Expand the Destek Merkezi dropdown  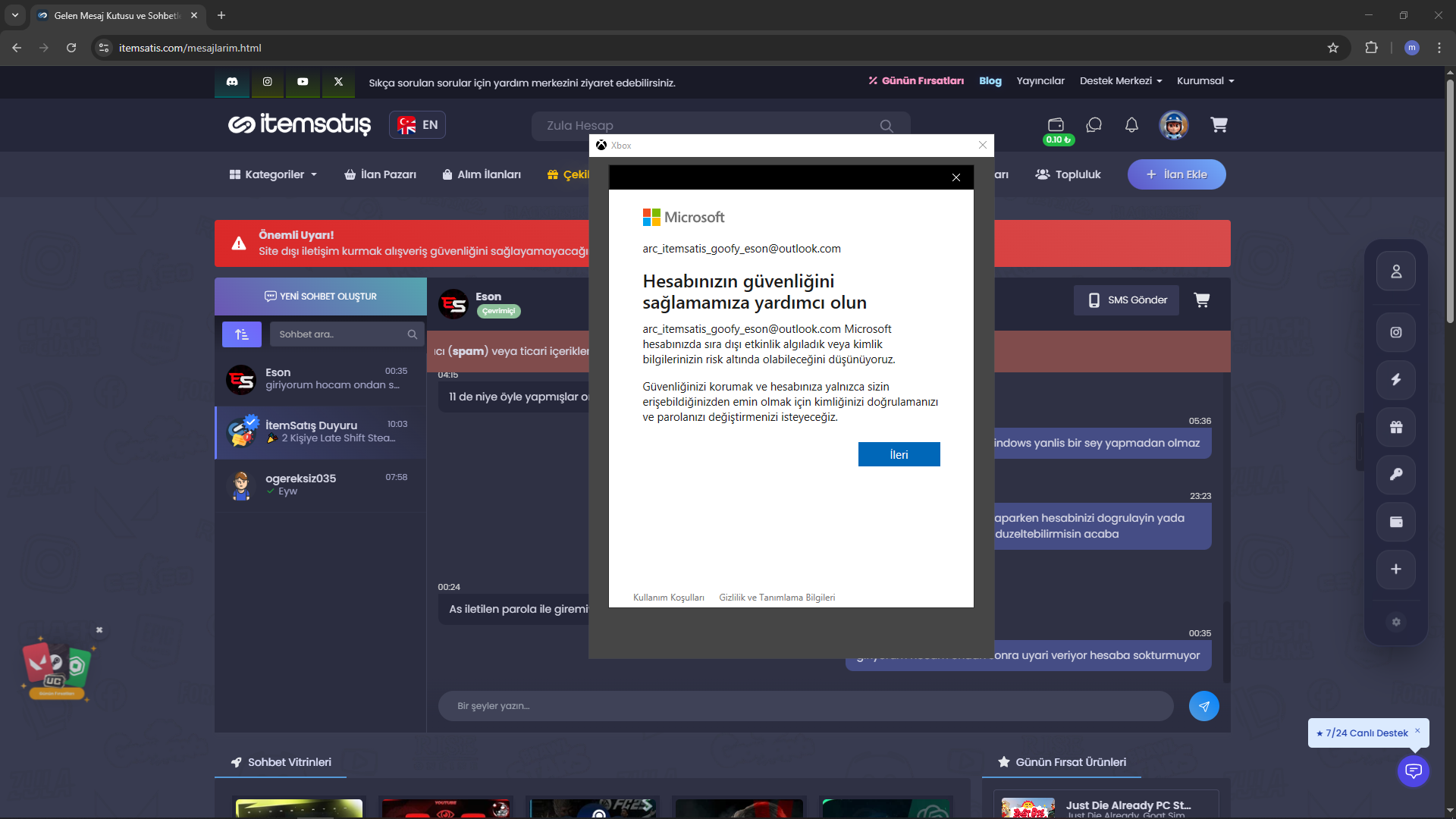[1121, 81]
